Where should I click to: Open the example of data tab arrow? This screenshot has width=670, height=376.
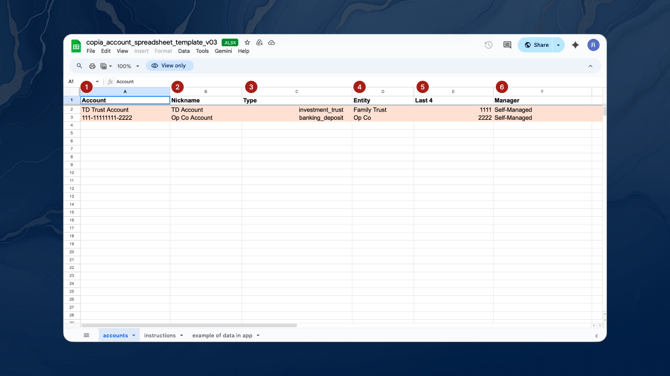click(x=258, y=335)
